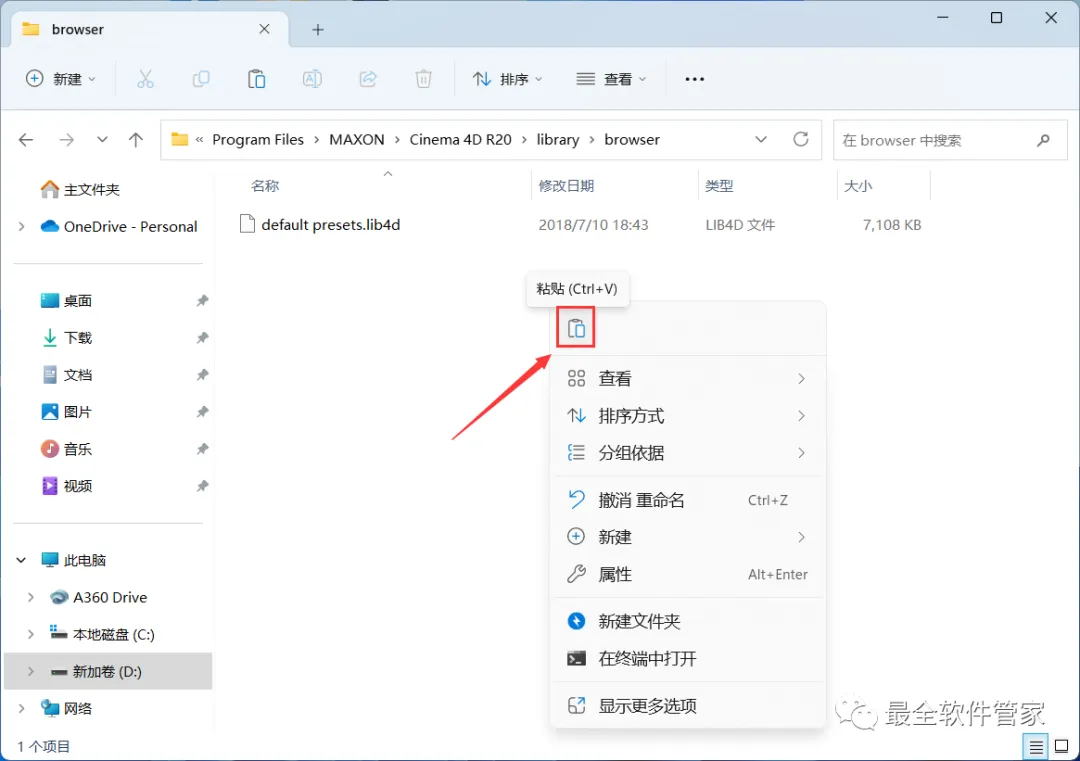This screenshot has width=1080, height=761.
Task: Click paste icon in the context menu
Action: pos(576,329)
